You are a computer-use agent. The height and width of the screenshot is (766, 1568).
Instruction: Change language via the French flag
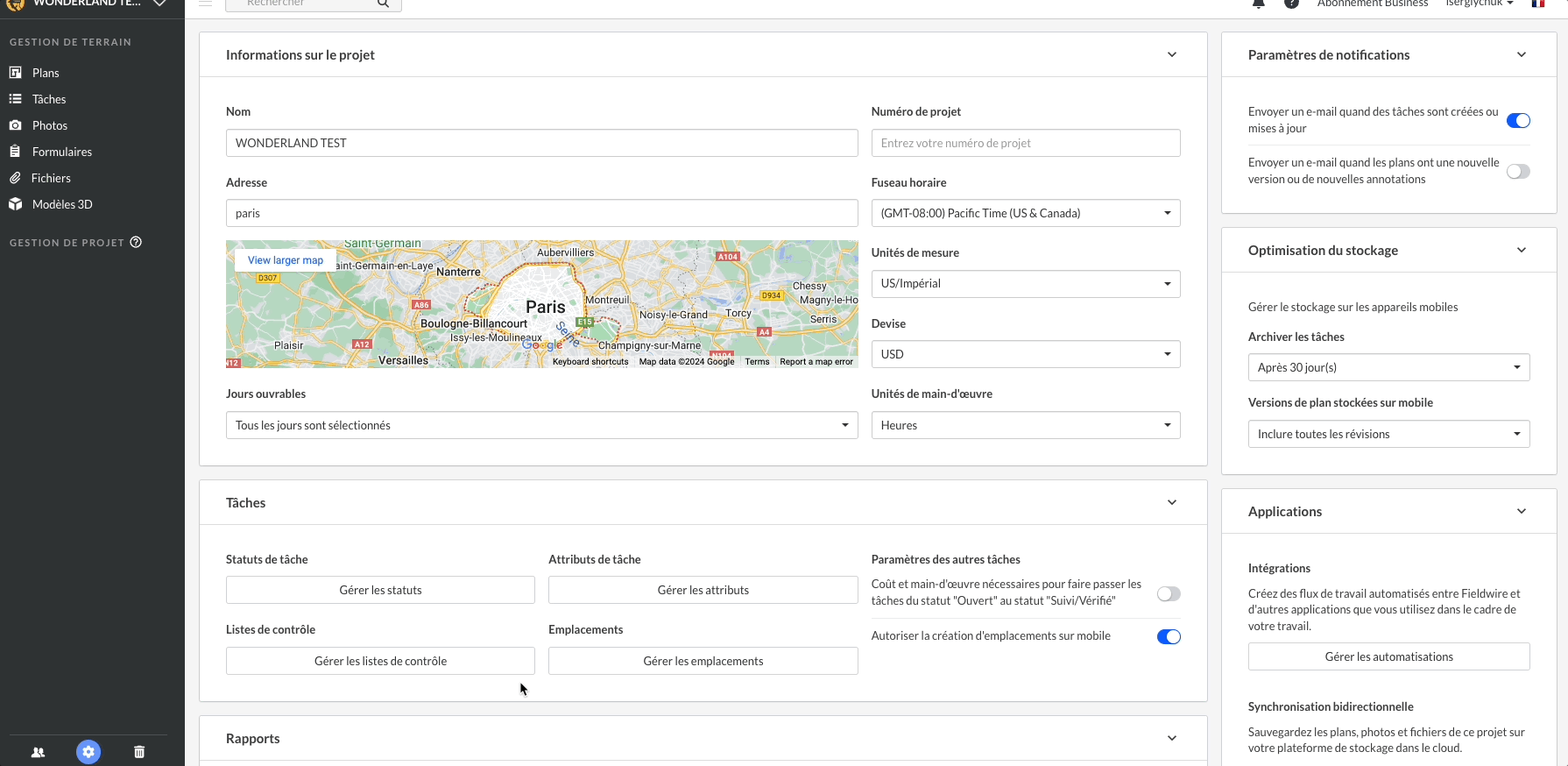coord(1537,4)
